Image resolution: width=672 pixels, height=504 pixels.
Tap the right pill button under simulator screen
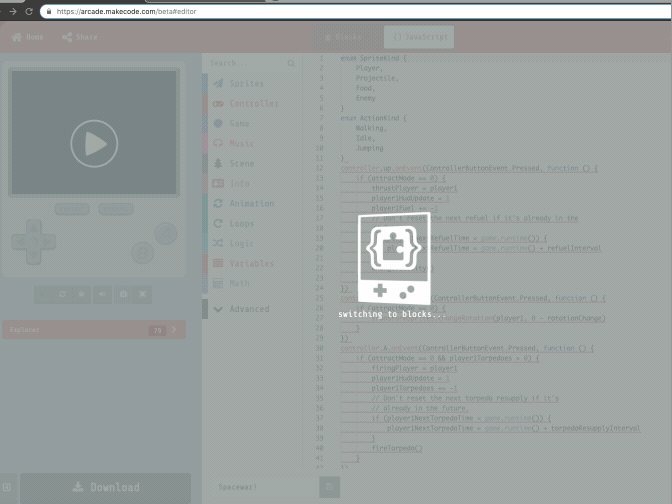pyautogui.click(x=116, y=209)
